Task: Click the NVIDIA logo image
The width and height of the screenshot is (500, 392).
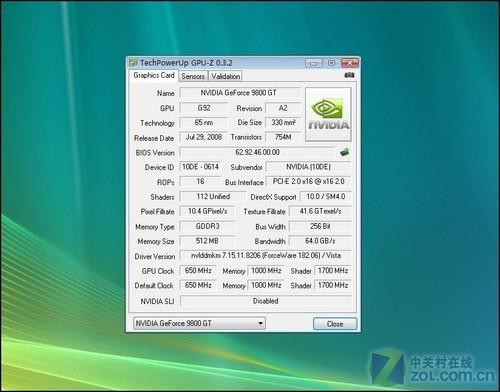Action: (x=328, y=114)
